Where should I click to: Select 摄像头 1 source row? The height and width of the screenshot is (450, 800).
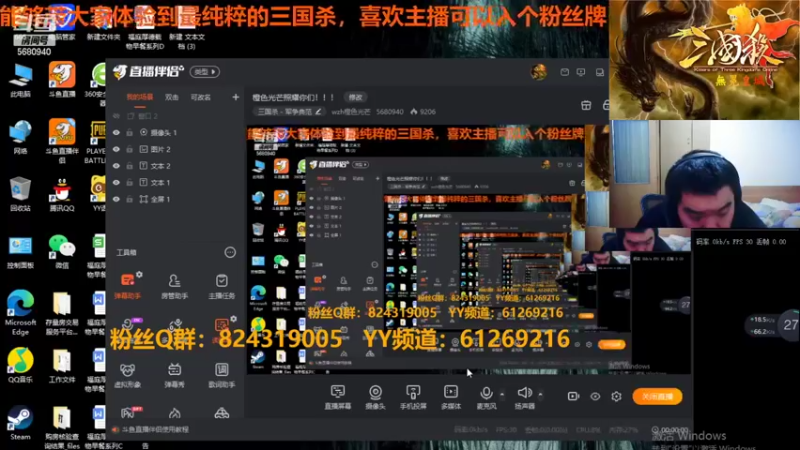[x=176, y=133]
